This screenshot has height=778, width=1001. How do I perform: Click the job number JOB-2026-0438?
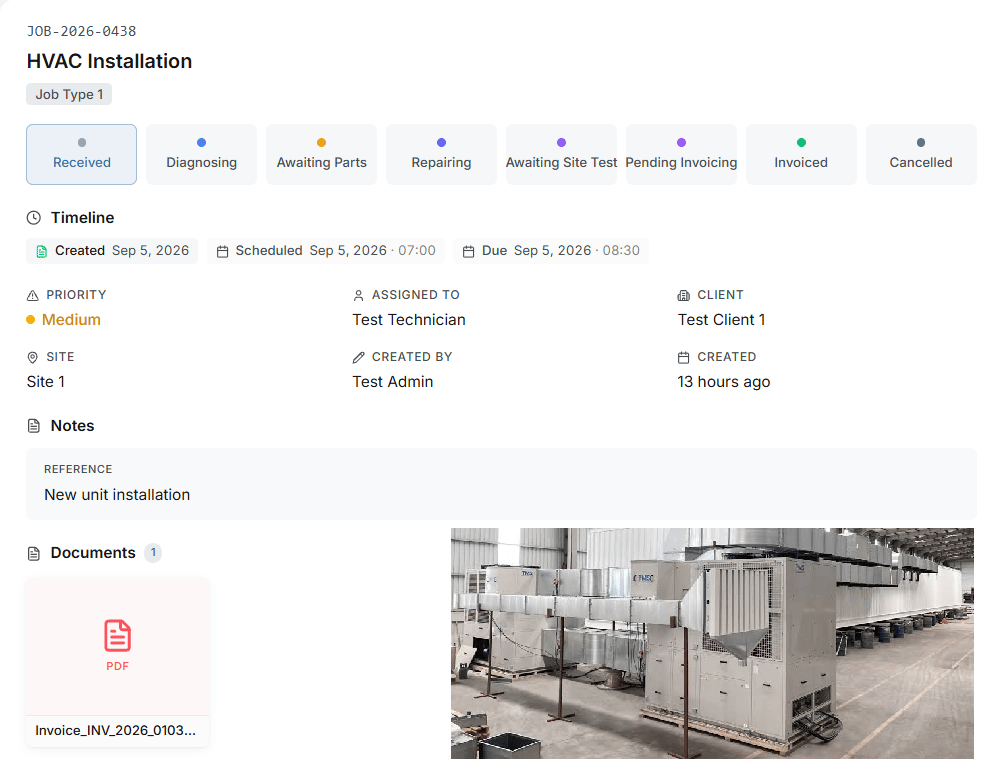(x=81, y=31)
